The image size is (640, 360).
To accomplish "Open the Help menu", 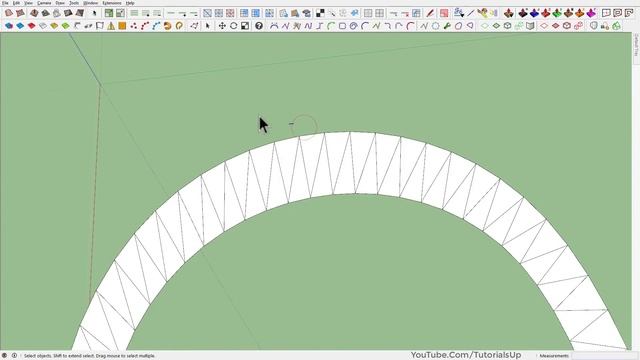I will [x=130, y=3].
